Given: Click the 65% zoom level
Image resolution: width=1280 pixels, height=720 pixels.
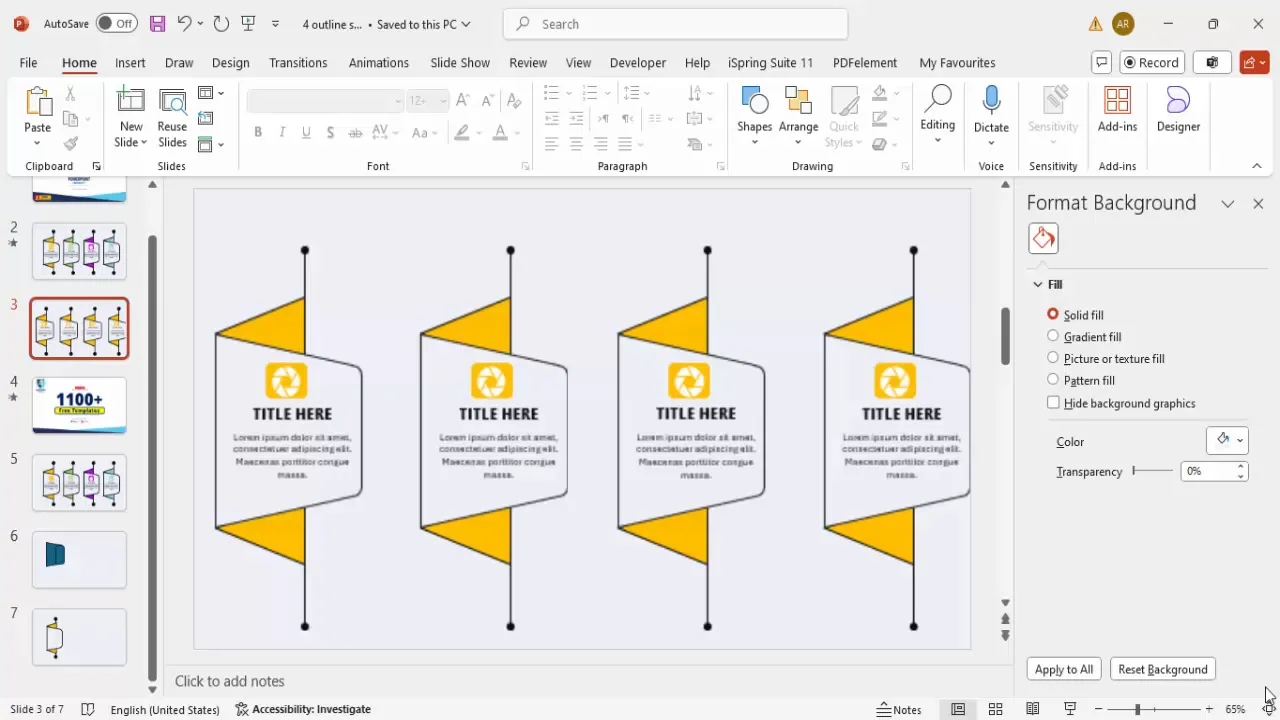Looking at the screenshot, I should (1235, 709).
